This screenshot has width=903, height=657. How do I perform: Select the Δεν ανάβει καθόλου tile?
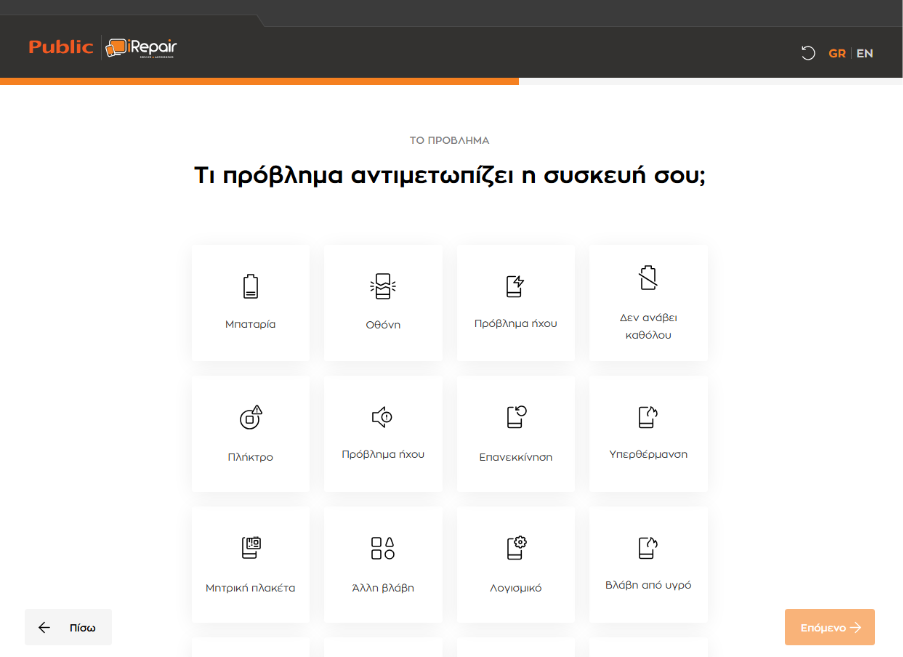click(648, 302)
